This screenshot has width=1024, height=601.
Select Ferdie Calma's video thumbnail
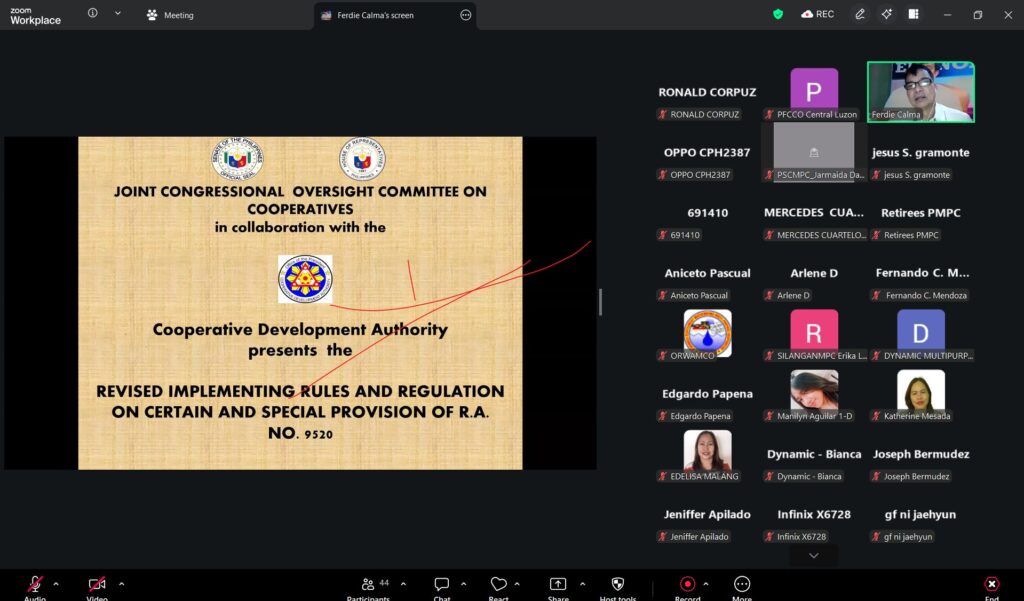tap(920, 92)
